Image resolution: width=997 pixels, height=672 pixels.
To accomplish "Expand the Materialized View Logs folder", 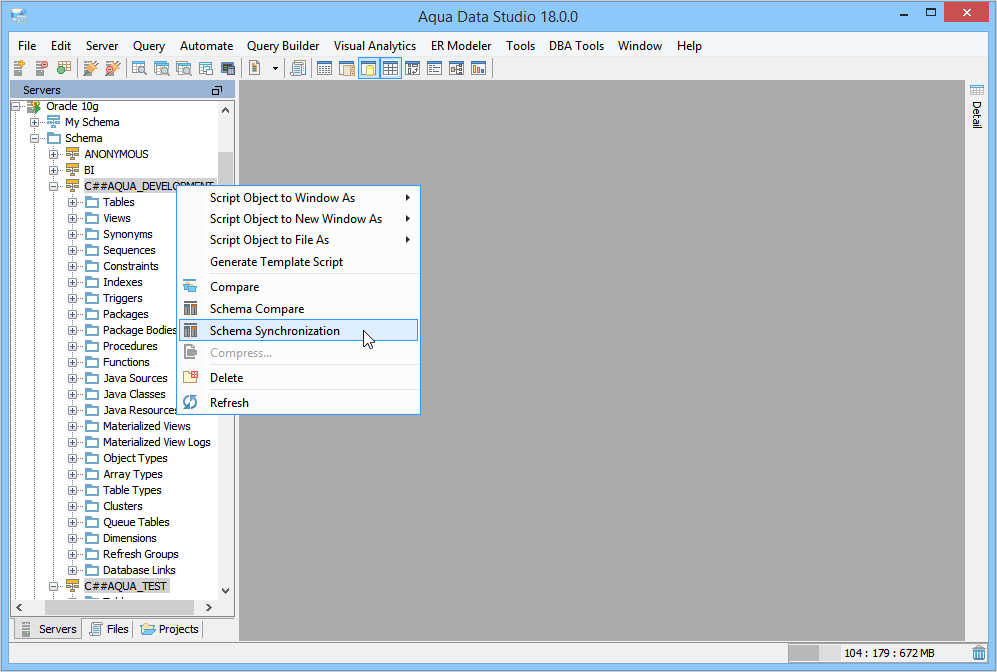I will 72,442.
